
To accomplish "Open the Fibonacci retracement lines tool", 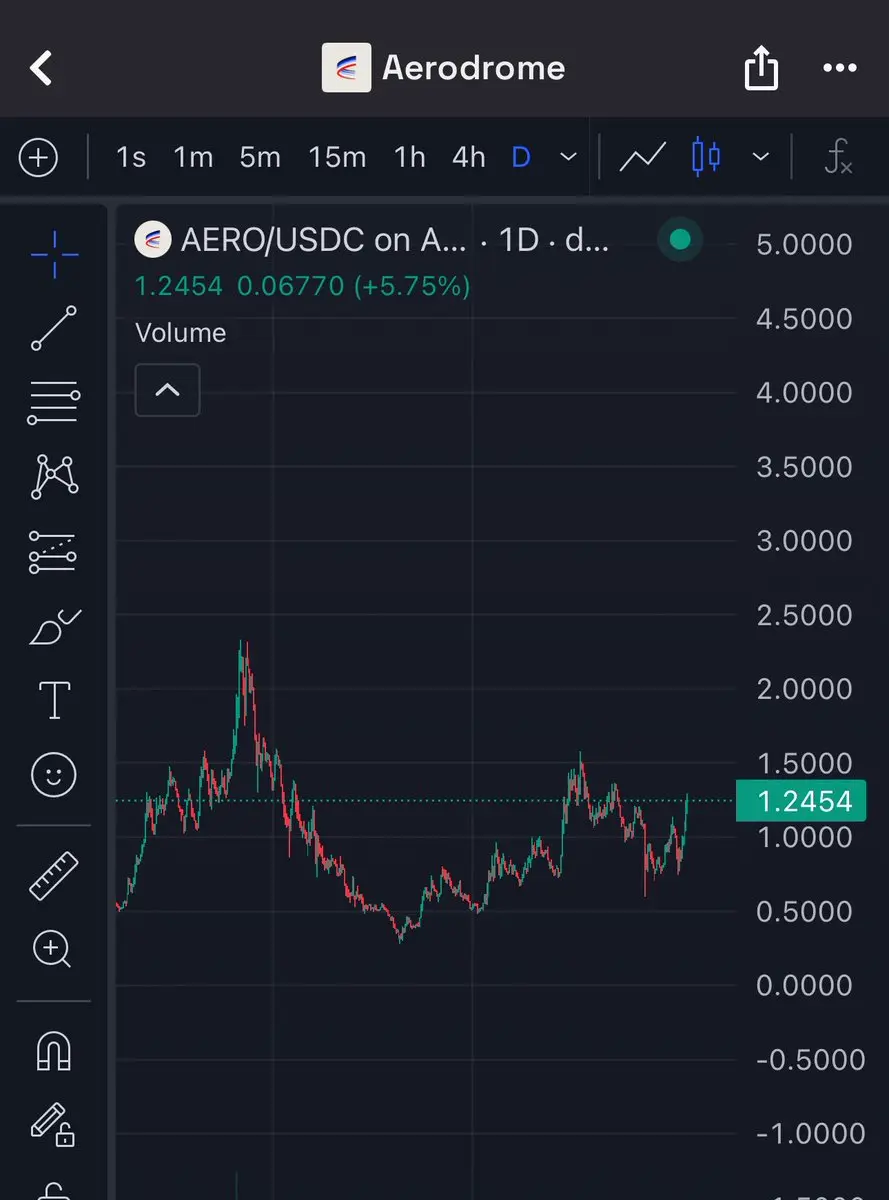I will tap(54, 402).
